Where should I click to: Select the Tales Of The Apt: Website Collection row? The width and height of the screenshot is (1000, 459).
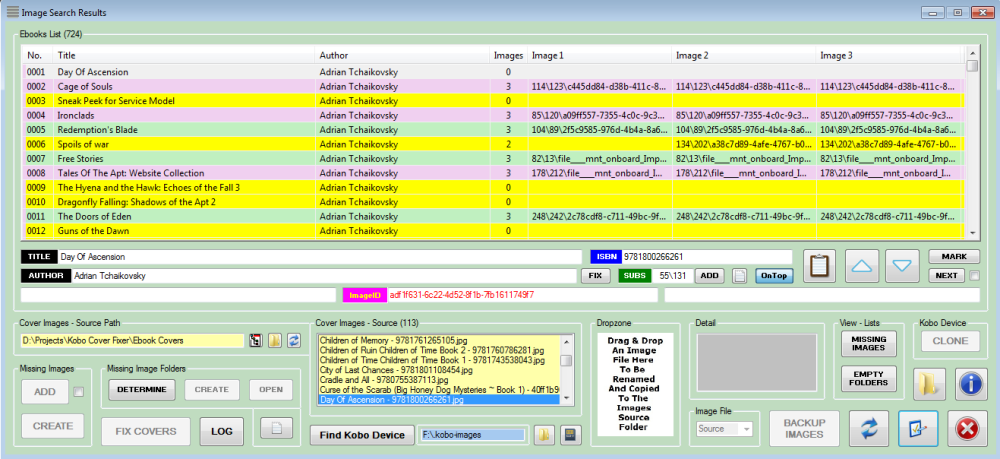point(493,173)
